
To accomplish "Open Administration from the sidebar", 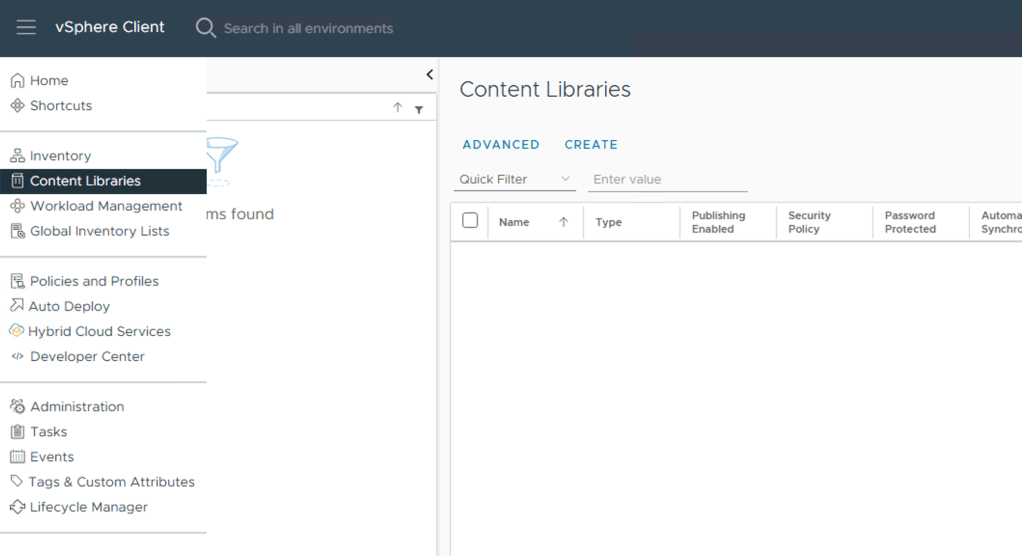I will (77, 407).
